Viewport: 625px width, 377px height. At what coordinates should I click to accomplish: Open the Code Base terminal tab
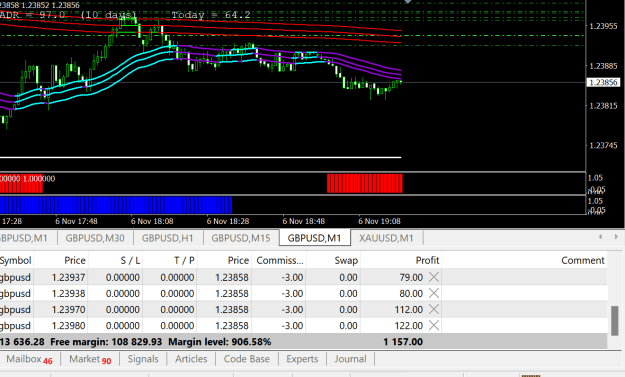point(247,359)
